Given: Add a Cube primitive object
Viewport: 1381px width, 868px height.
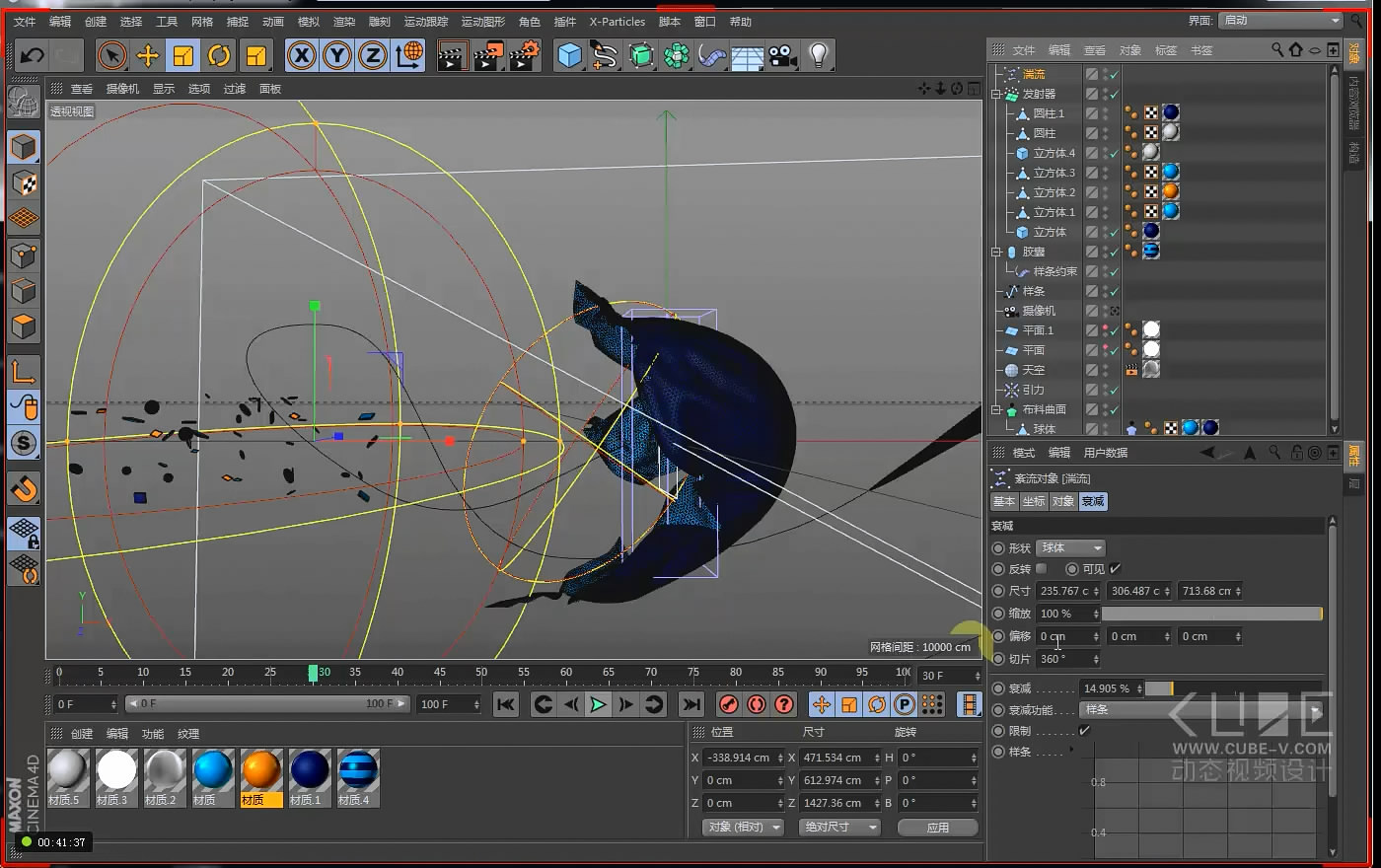Looking at the screenshot, I should coord(569,56).
